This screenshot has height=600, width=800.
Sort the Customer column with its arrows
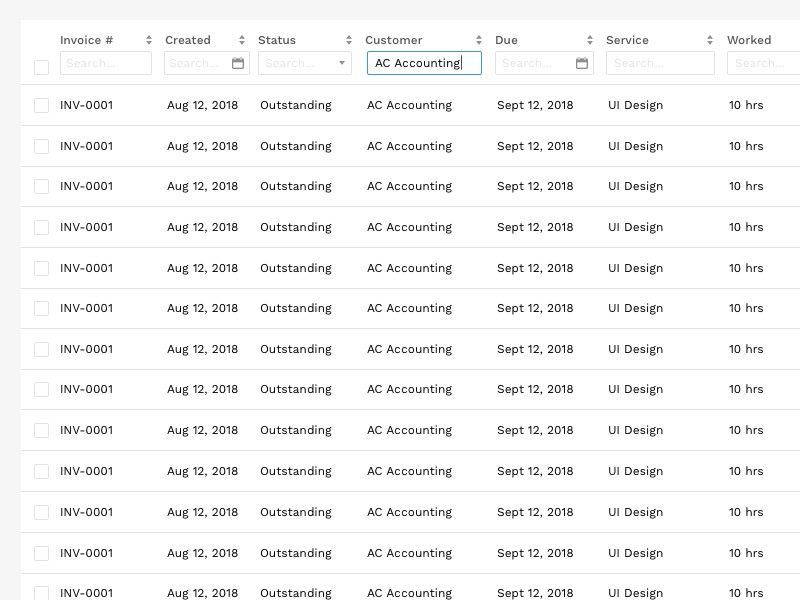click(x=479, y=40)
